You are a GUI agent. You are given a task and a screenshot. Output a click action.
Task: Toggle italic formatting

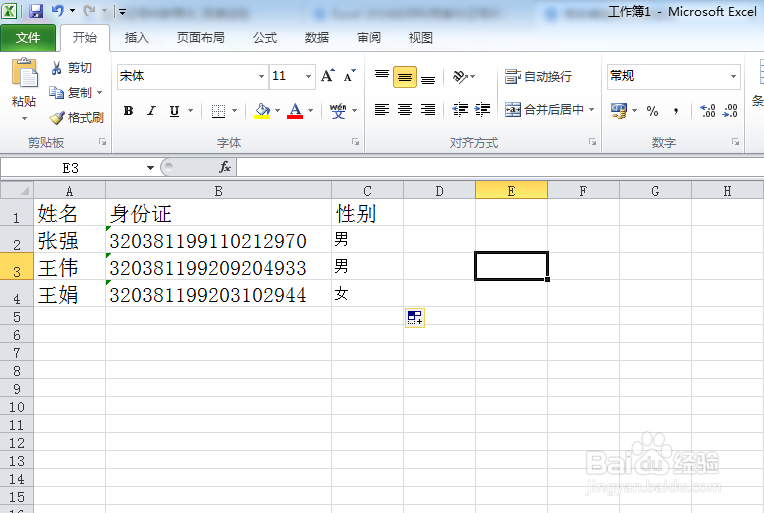[152, 111]
